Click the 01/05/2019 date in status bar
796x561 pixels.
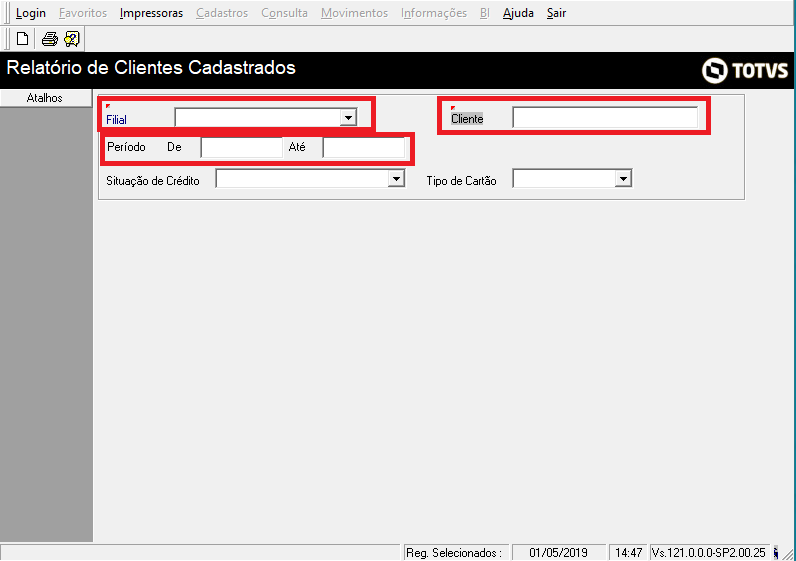pyautogui.click(x=558, y=552)
